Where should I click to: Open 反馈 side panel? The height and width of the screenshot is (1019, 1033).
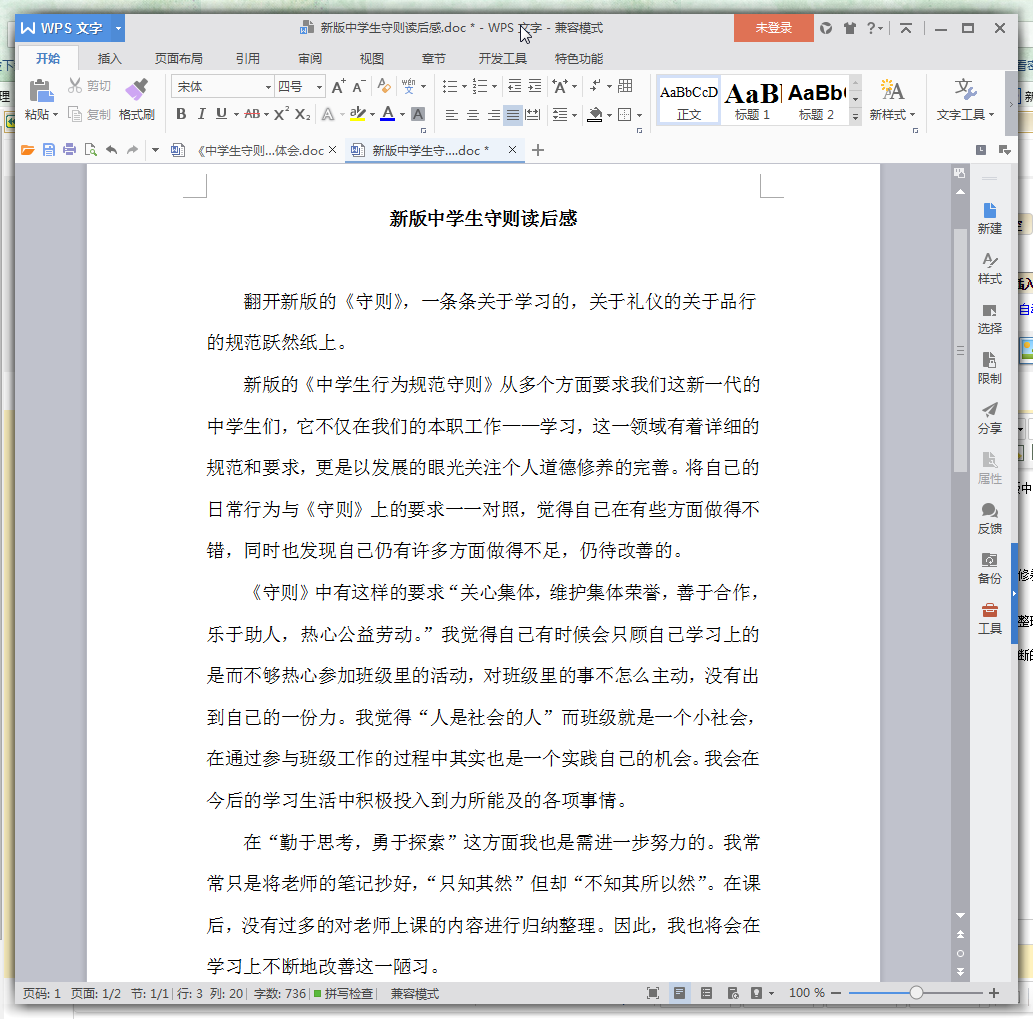990,518
